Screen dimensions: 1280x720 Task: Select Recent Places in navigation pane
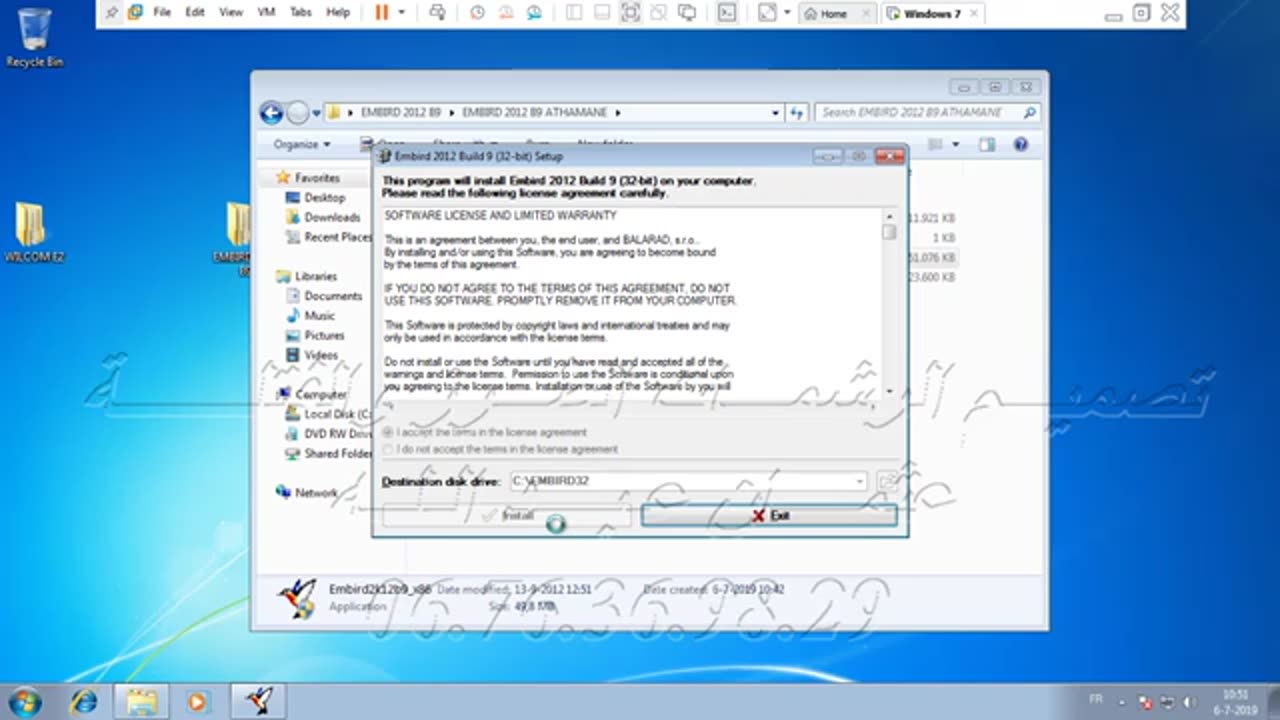click(337, 237)
